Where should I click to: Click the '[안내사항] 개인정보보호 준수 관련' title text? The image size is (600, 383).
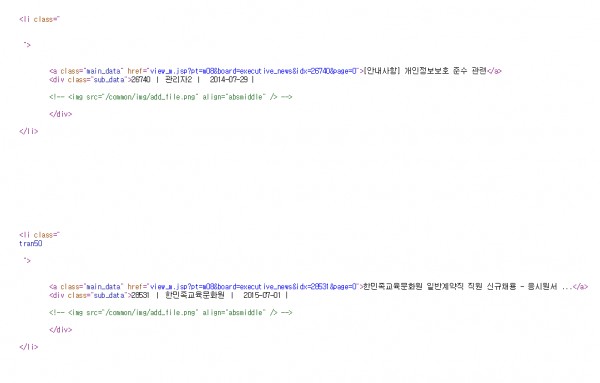click(x=425, y=71)
